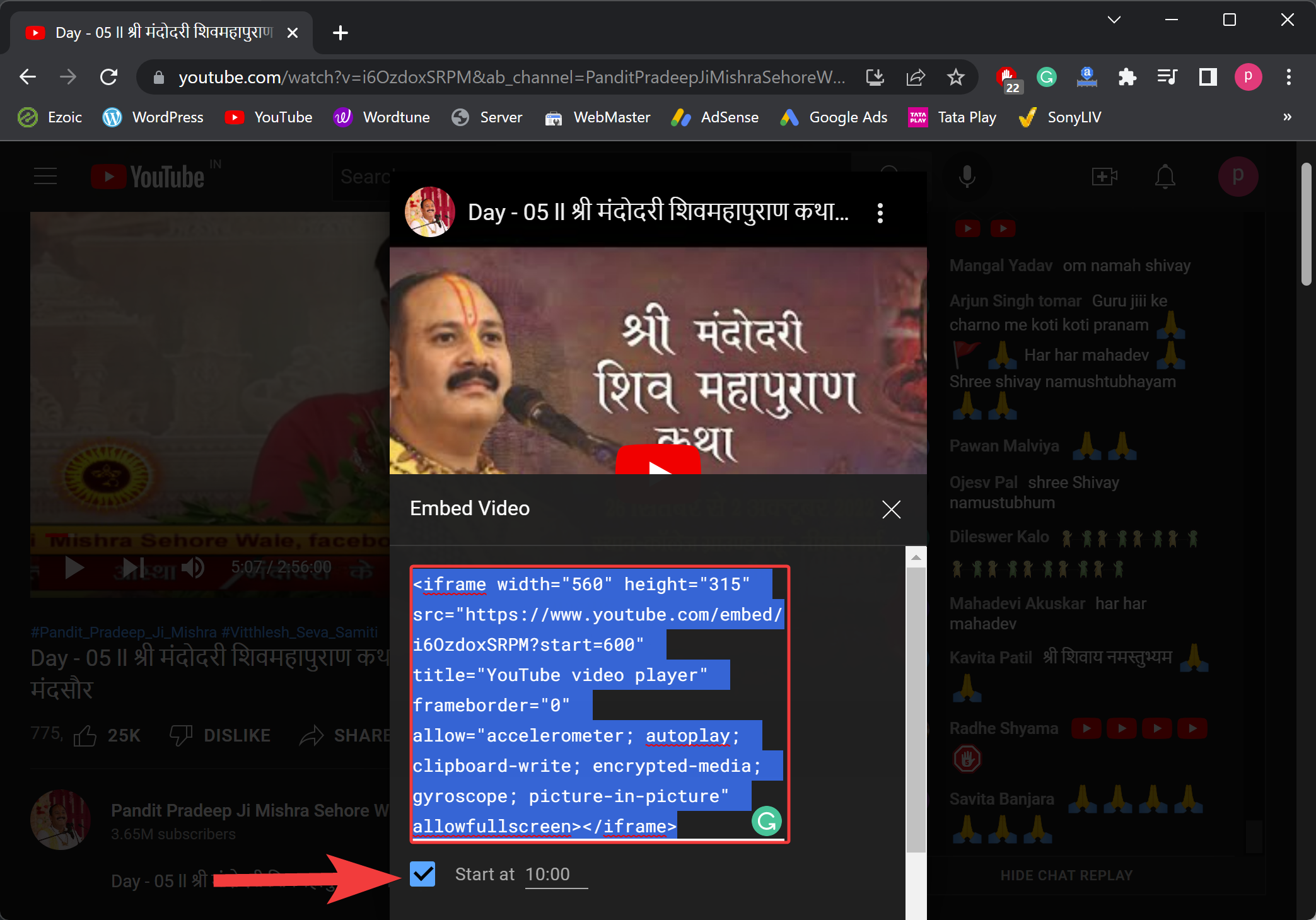Switch to the Day - 05 tab
This screenshot has height=920, width=1316.
click(x=163, y=33)
